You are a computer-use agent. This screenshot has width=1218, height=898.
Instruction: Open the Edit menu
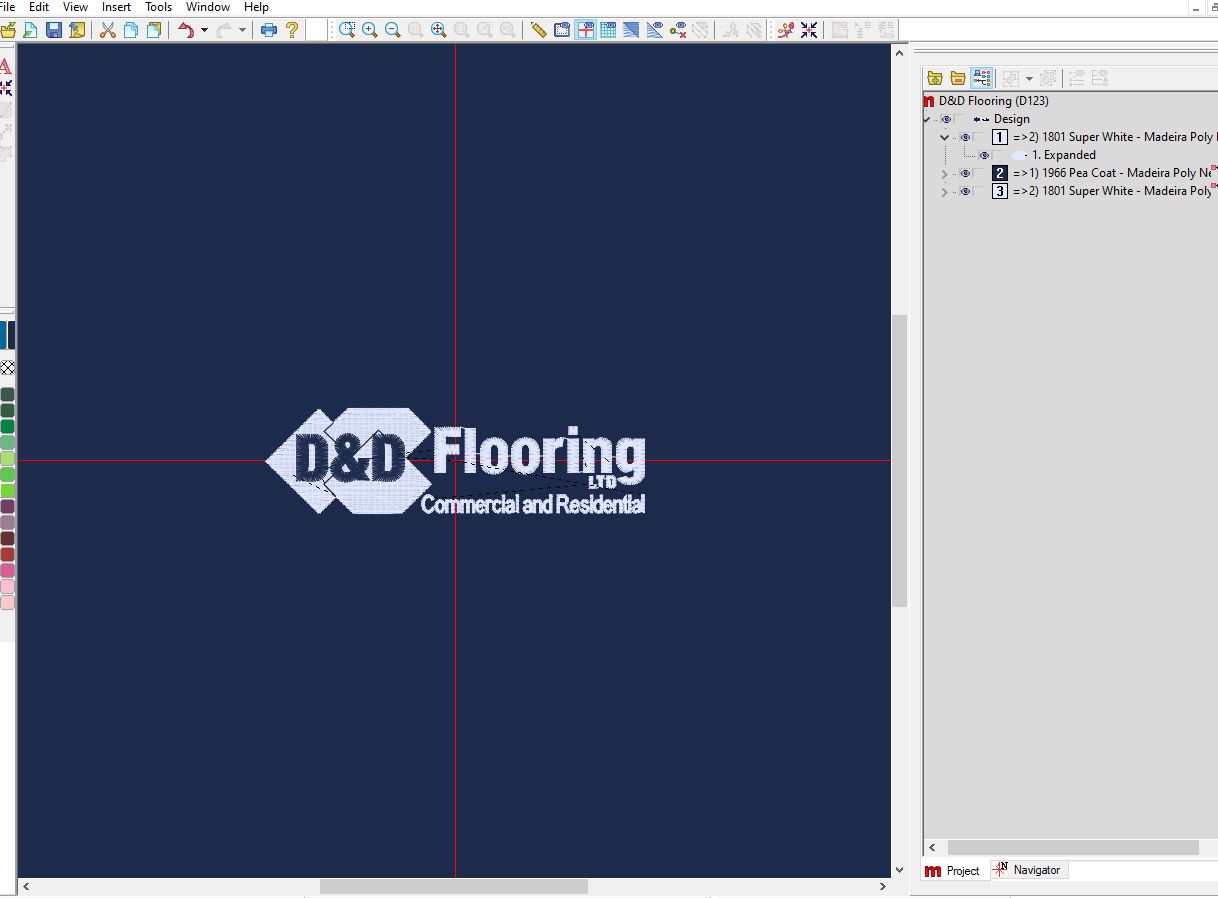pos(39,7)
